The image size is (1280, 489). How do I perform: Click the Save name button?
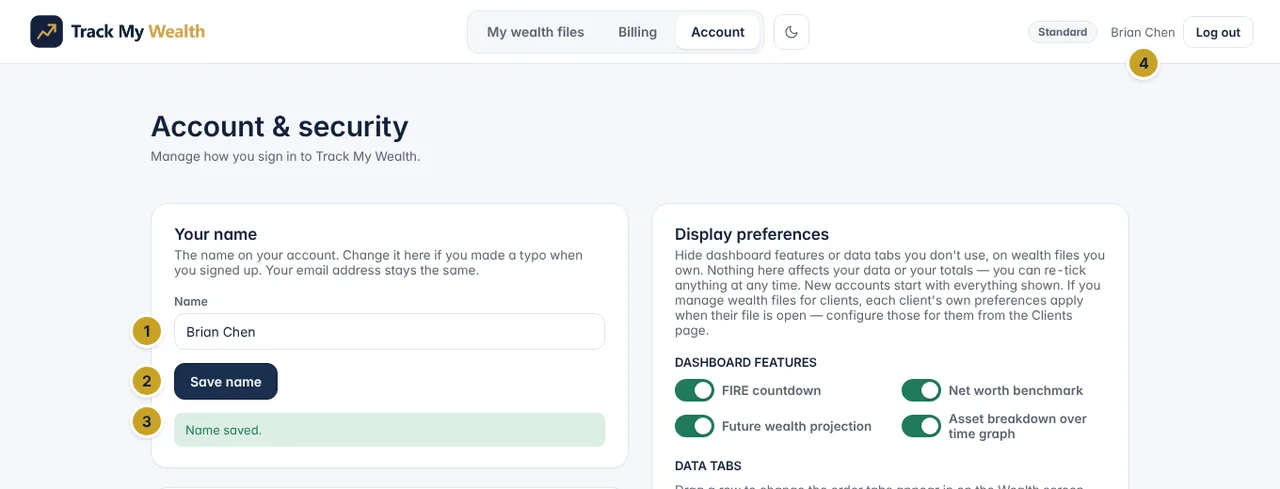click(x=226, y=381)
